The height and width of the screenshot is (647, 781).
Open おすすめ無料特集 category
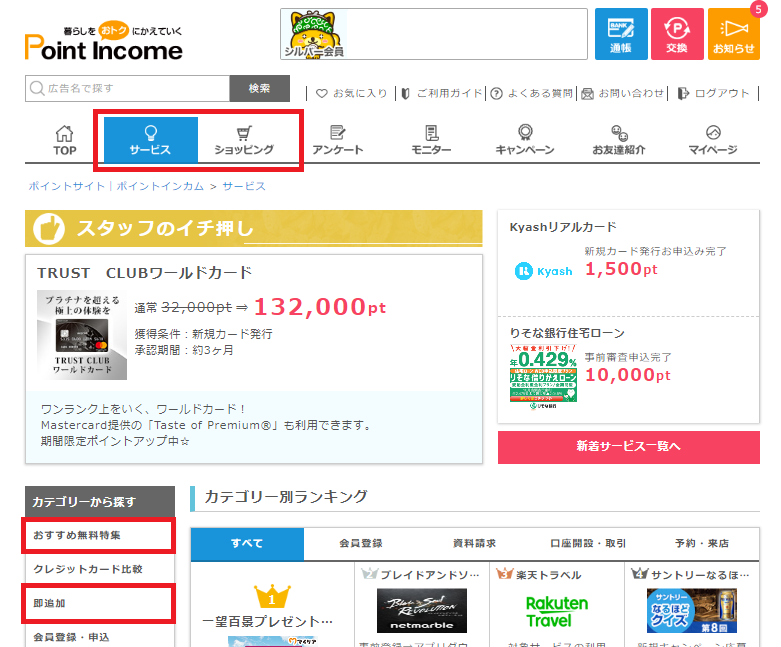[99, 535]
